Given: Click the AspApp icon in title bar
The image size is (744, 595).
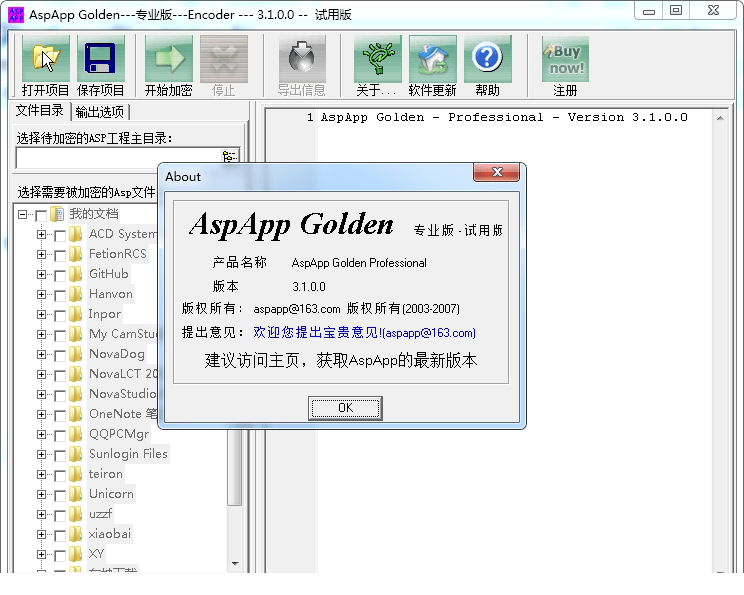Looking at the screenshot, I should pyautogui.click(x=16, y=15).
